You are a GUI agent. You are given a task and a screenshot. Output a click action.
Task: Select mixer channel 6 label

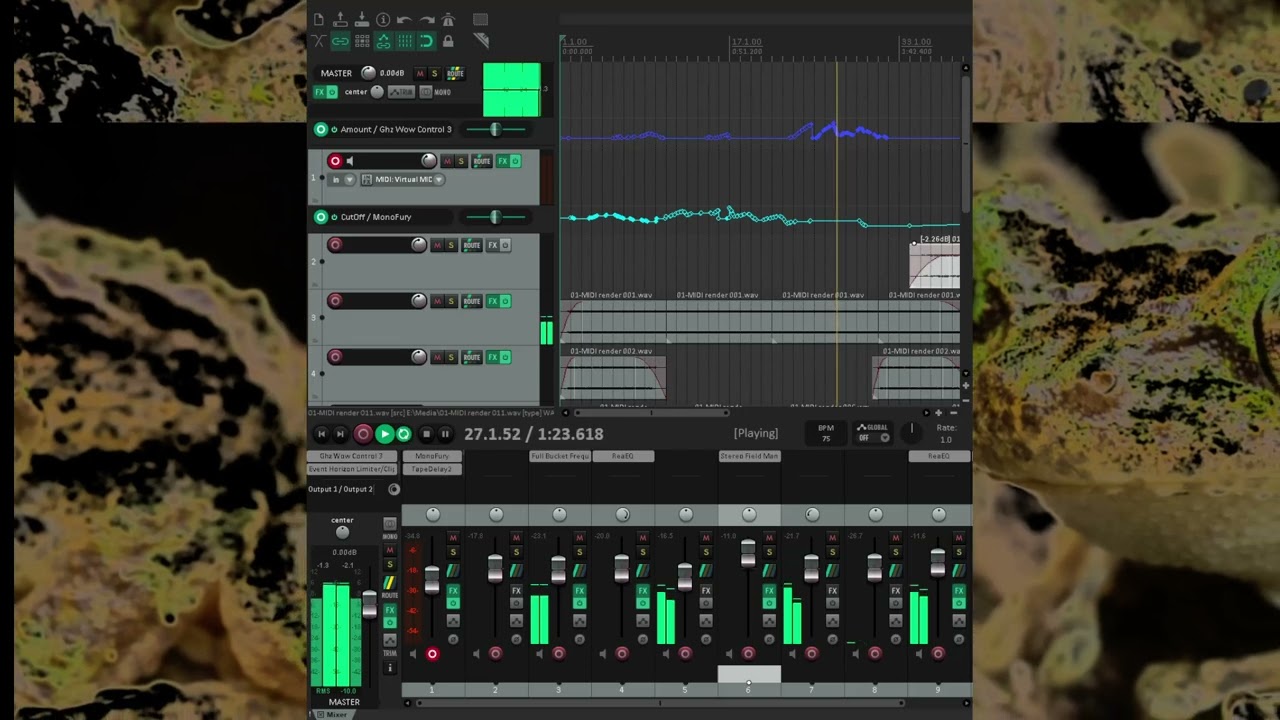point(748,690)
